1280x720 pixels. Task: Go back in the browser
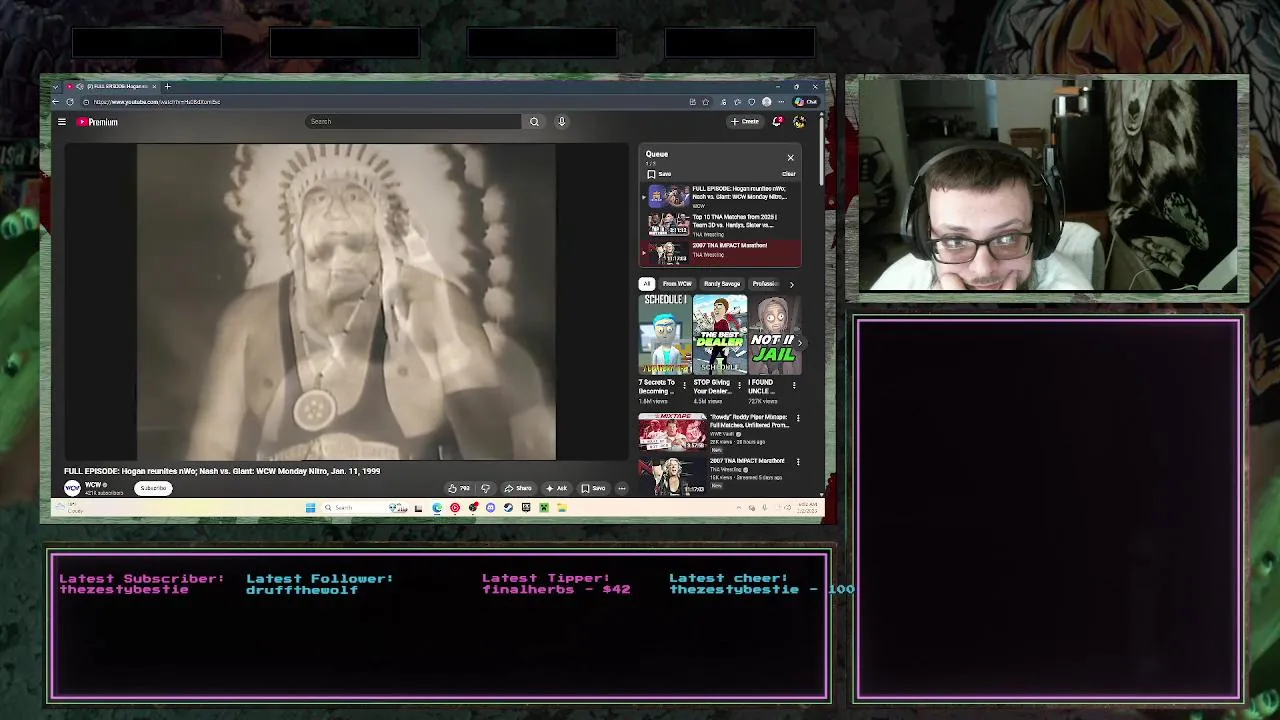(55, 101)
